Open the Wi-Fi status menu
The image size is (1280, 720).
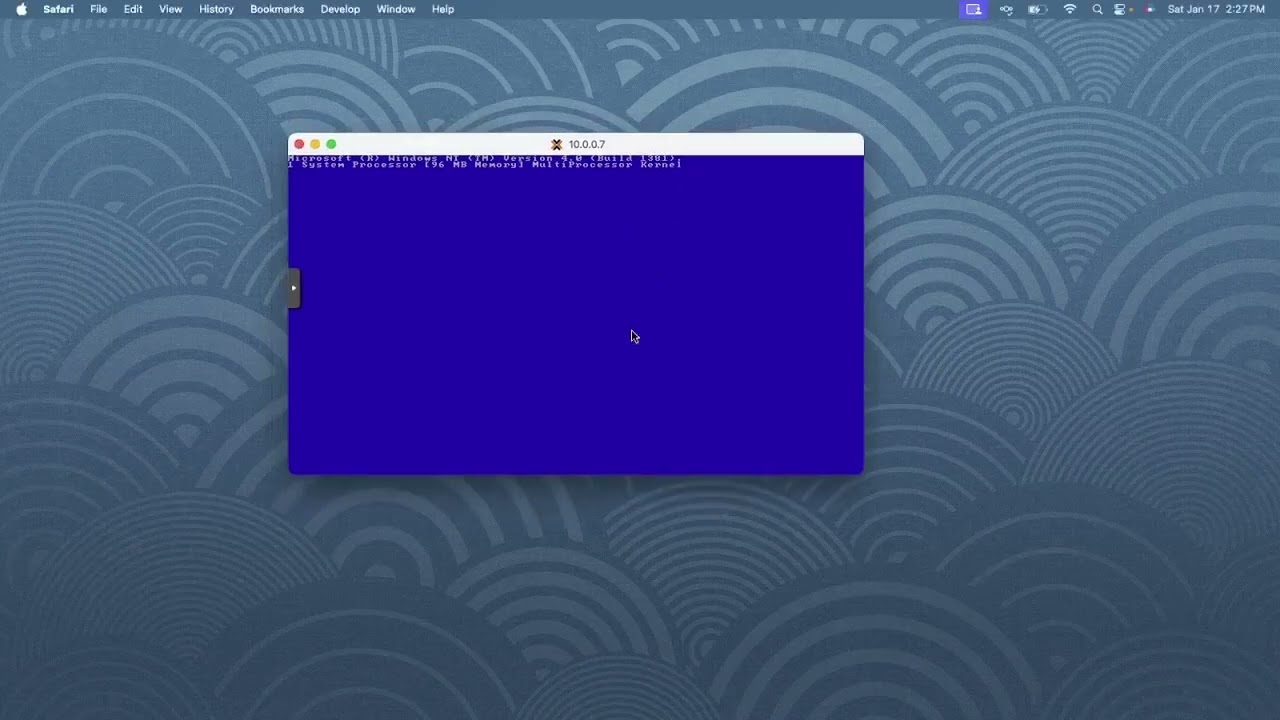(x=1070, y=9)
